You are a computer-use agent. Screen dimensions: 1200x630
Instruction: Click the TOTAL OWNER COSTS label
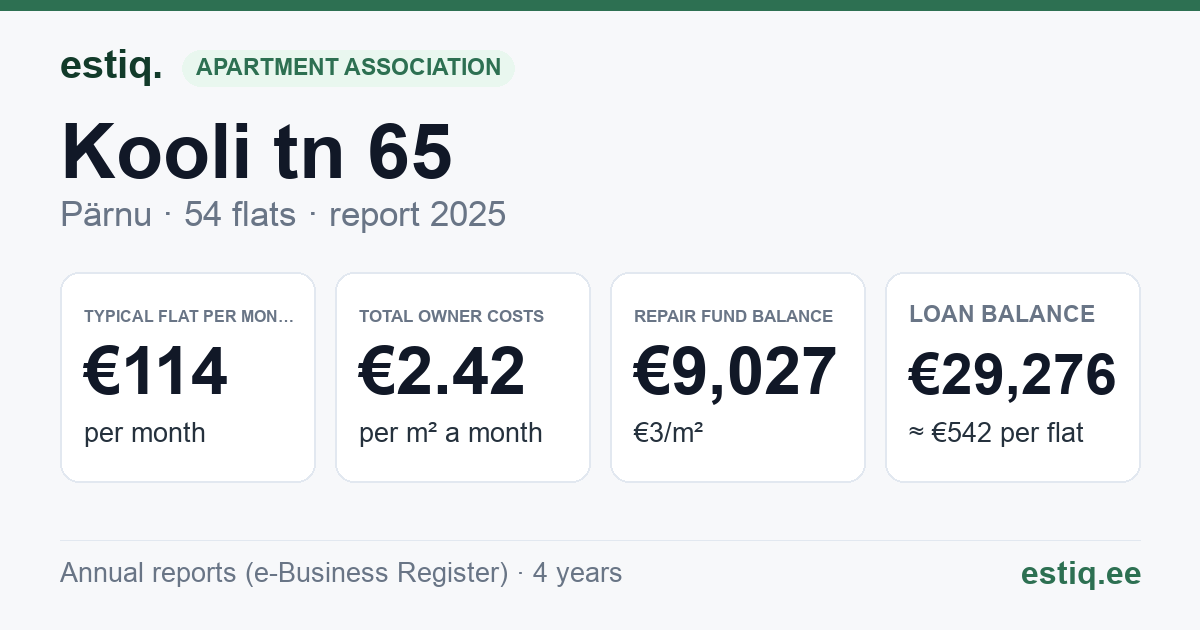(x=452, y=316)
